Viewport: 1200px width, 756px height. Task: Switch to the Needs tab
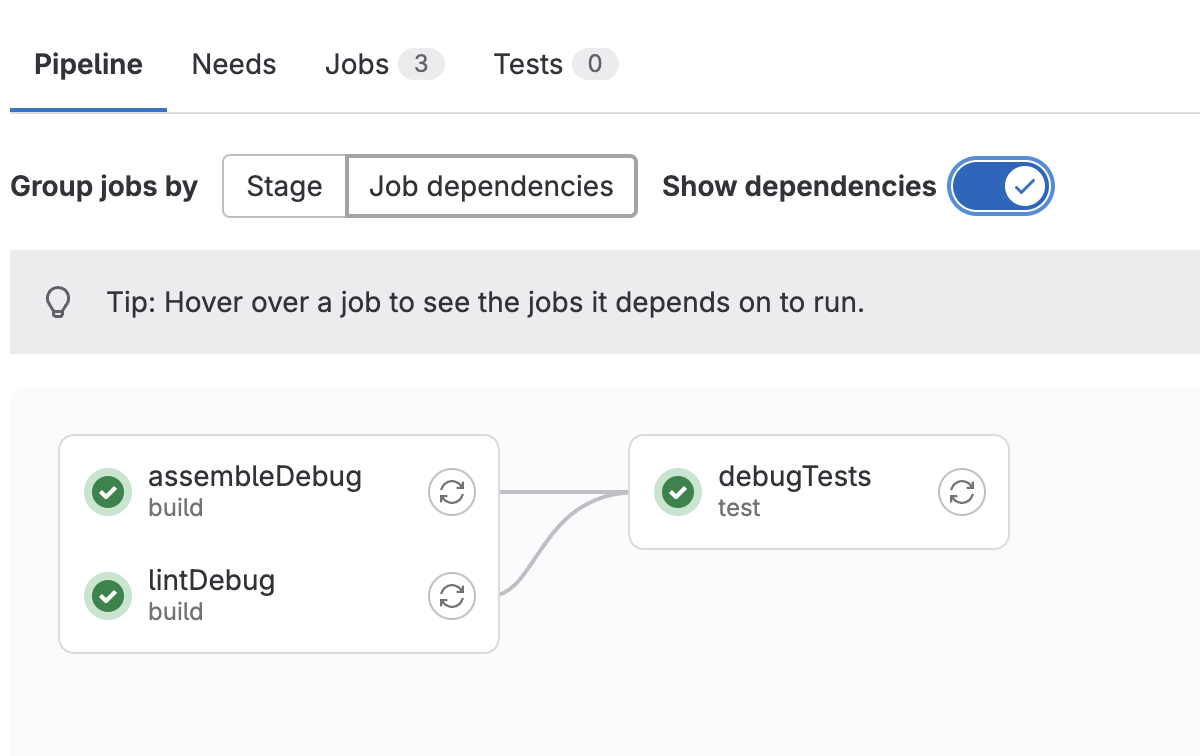coord(234,65)
